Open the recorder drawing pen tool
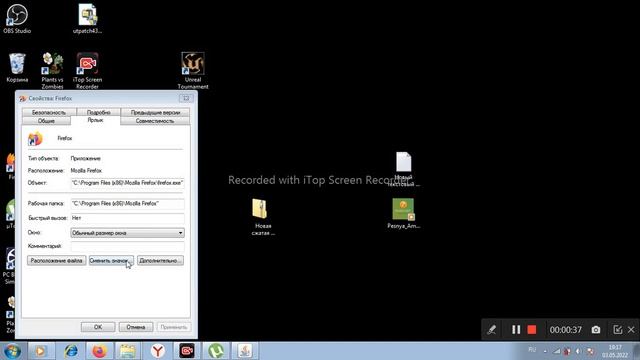Screen dimensions: 640x360 (x=492, y=329)
